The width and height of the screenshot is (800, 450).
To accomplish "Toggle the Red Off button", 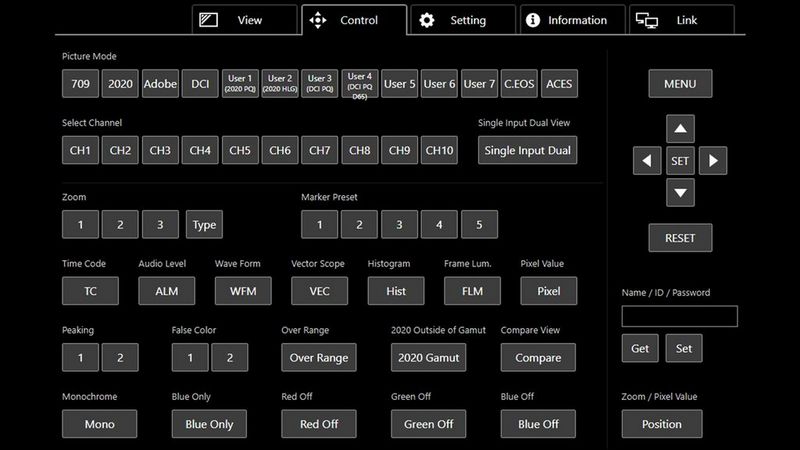I will (x=319, y=424).
